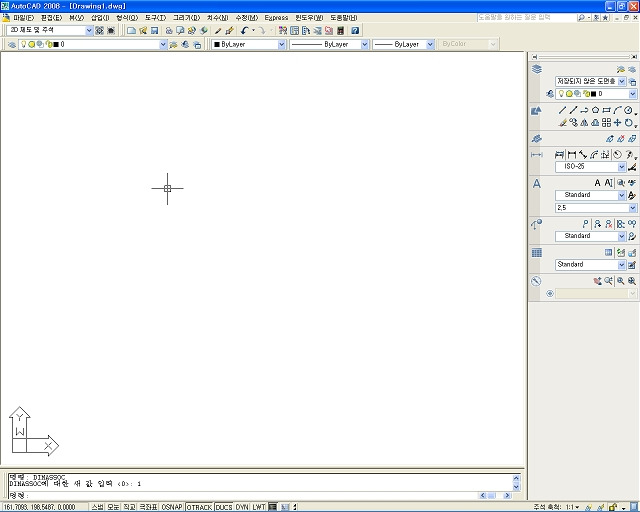Click the command window scroll down arrow
The height and width of the screenshot is (512, 640).
(x=516, y=487)
